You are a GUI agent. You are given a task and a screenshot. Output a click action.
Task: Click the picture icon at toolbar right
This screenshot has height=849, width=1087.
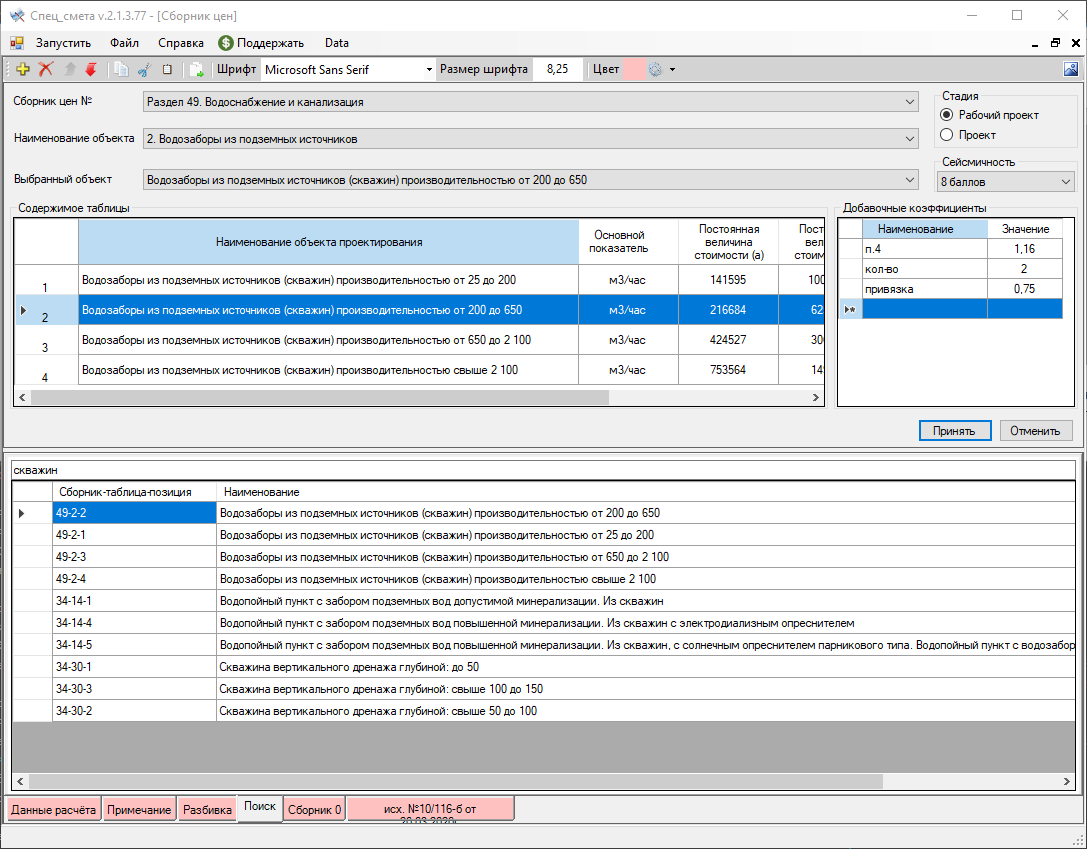[1071, 69]
